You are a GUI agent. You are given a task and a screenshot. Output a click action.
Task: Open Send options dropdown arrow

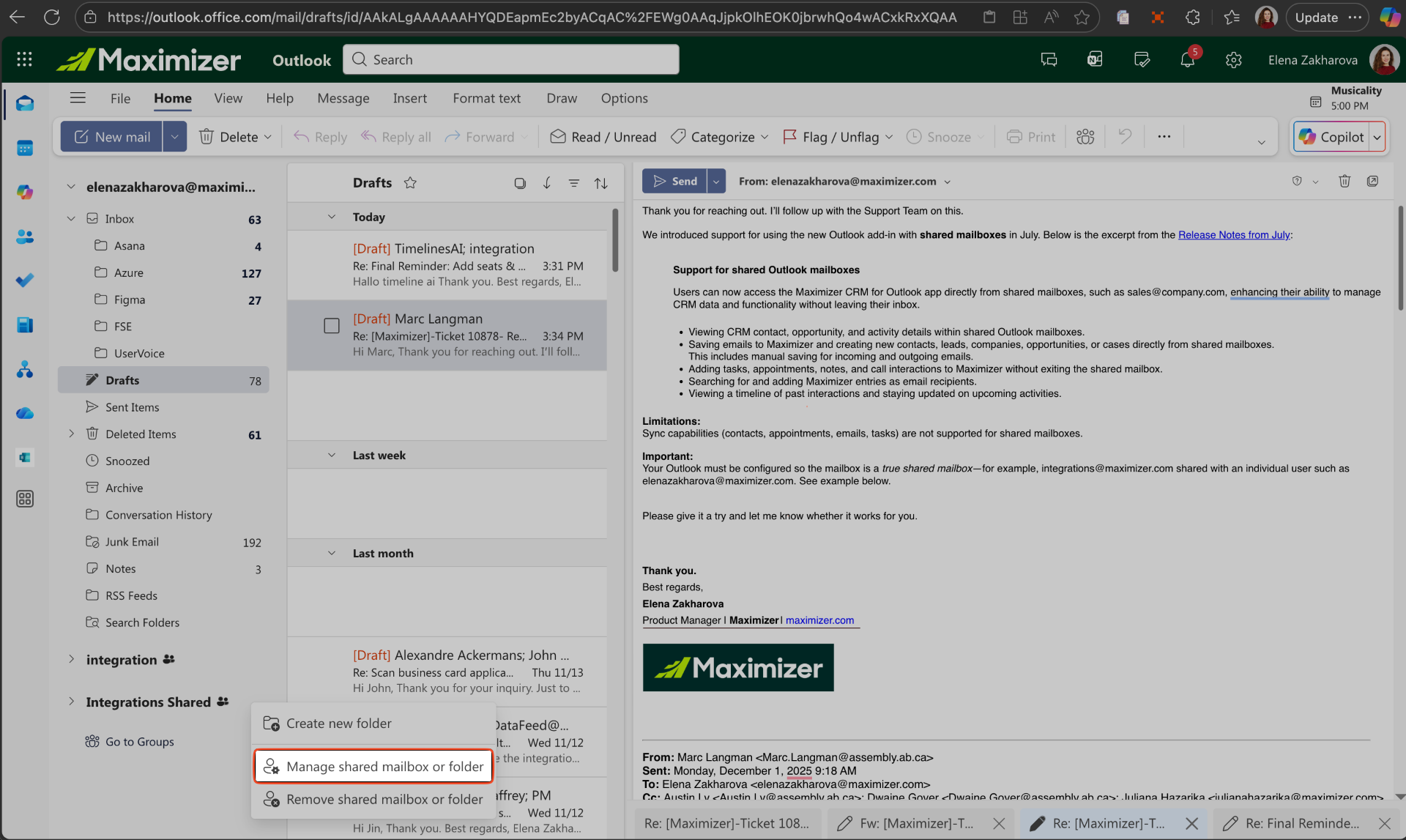pos(716,182)
